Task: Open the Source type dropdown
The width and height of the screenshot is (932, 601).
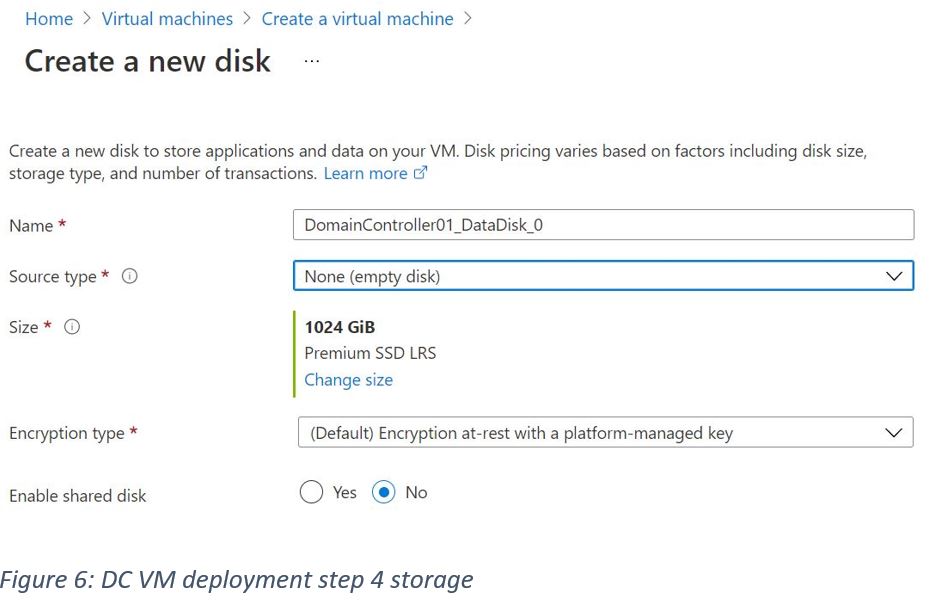Action: pos(603,276)
